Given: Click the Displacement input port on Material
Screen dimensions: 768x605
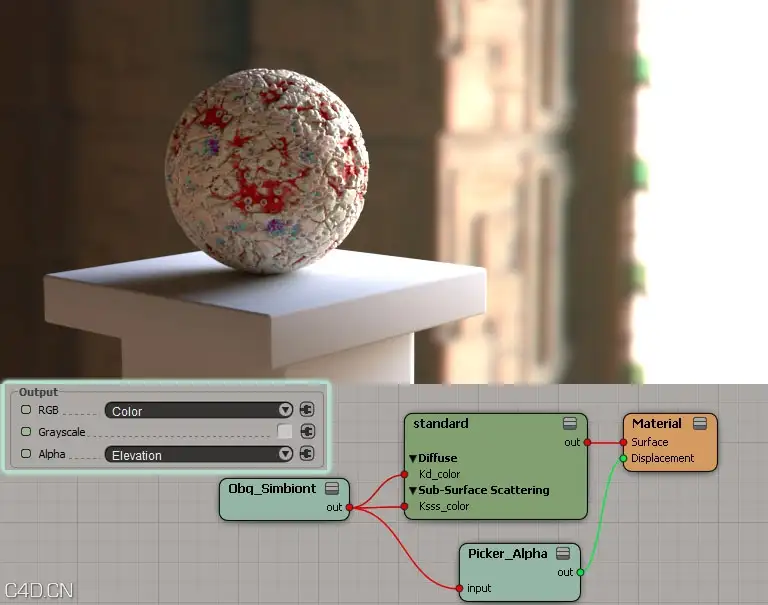Looking at the screenshot, I should (624, 459).
